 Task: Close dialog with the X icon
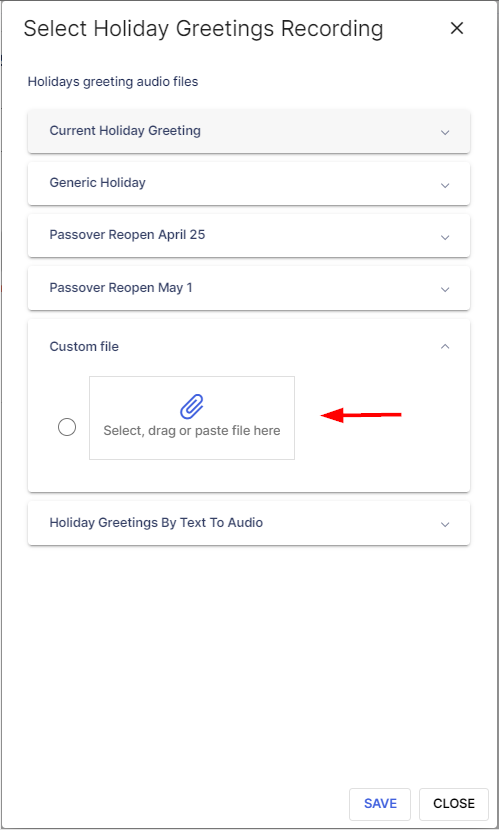point(457,28)
